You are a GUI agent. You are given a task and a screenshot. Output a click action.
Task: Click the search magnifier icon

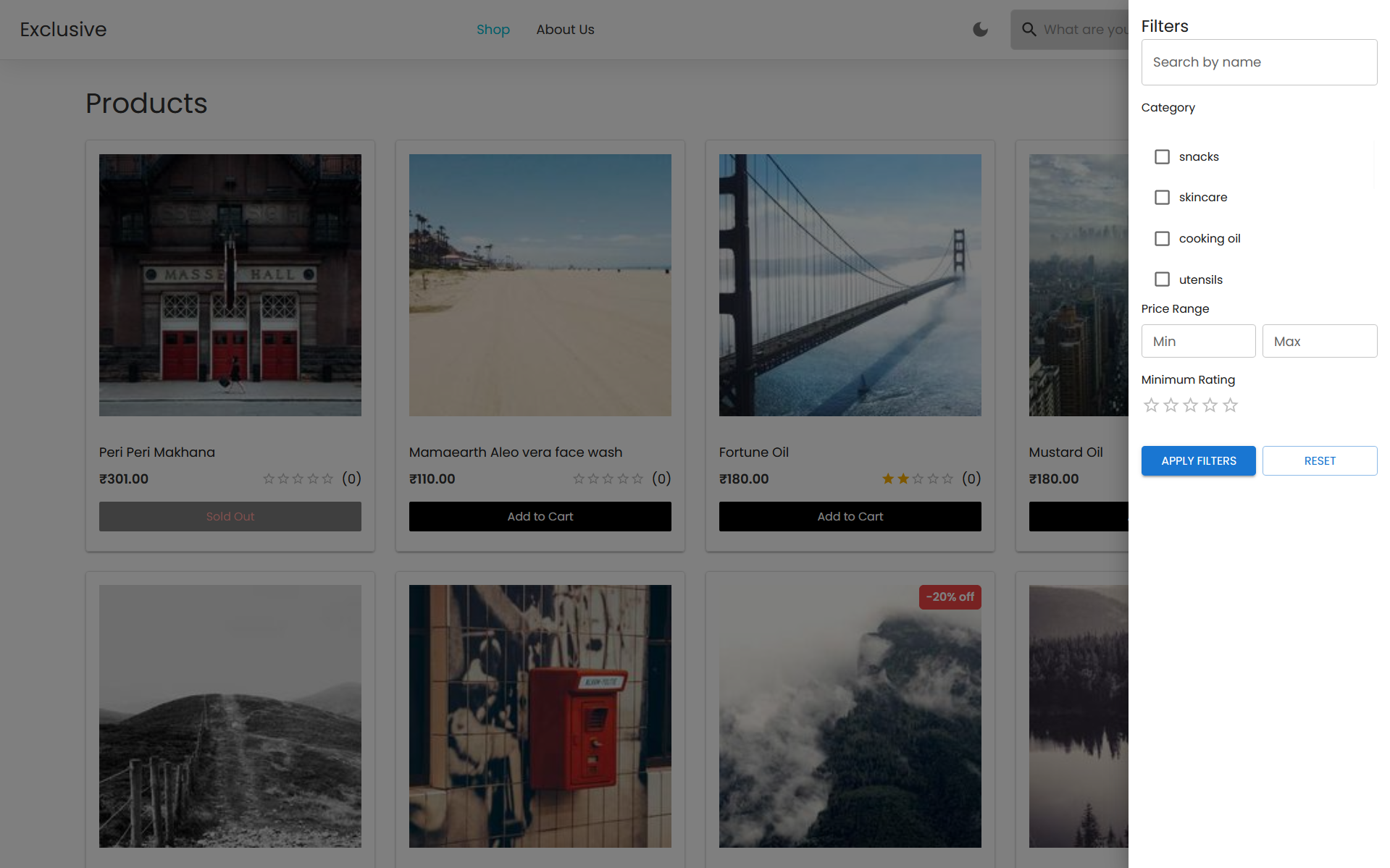(1029, 30)
